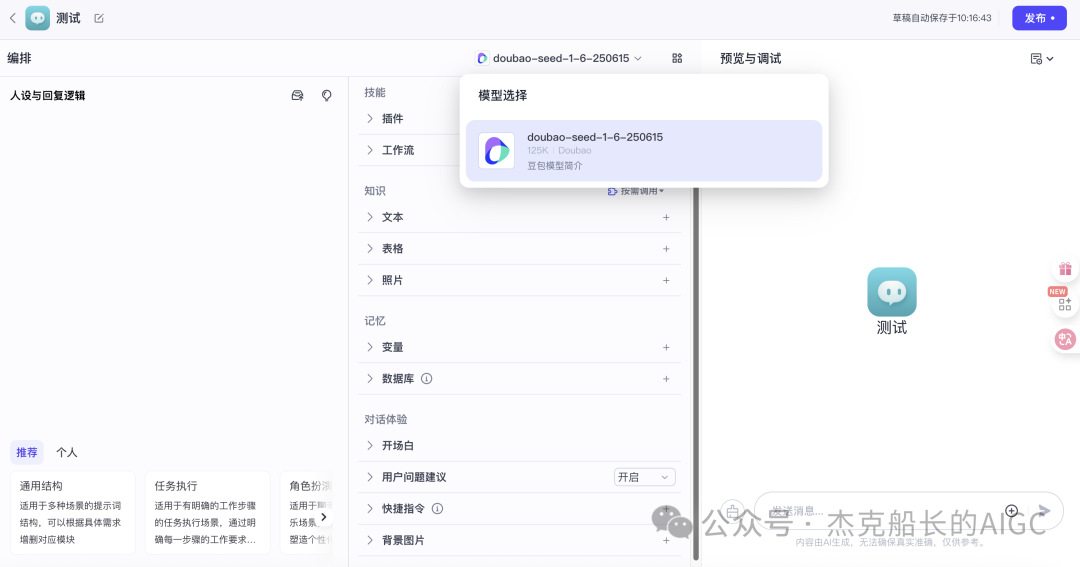The height and width of the screenshot is (567, 1080).
Task: Choose the 任务执行 prompt template card
Action: (207, 513)
